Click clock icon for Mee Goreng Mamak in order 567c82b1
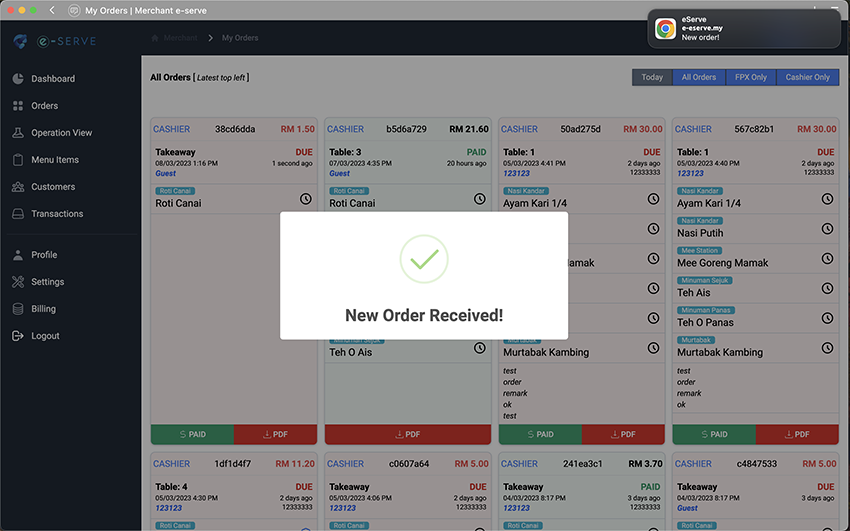 point(827,258)
